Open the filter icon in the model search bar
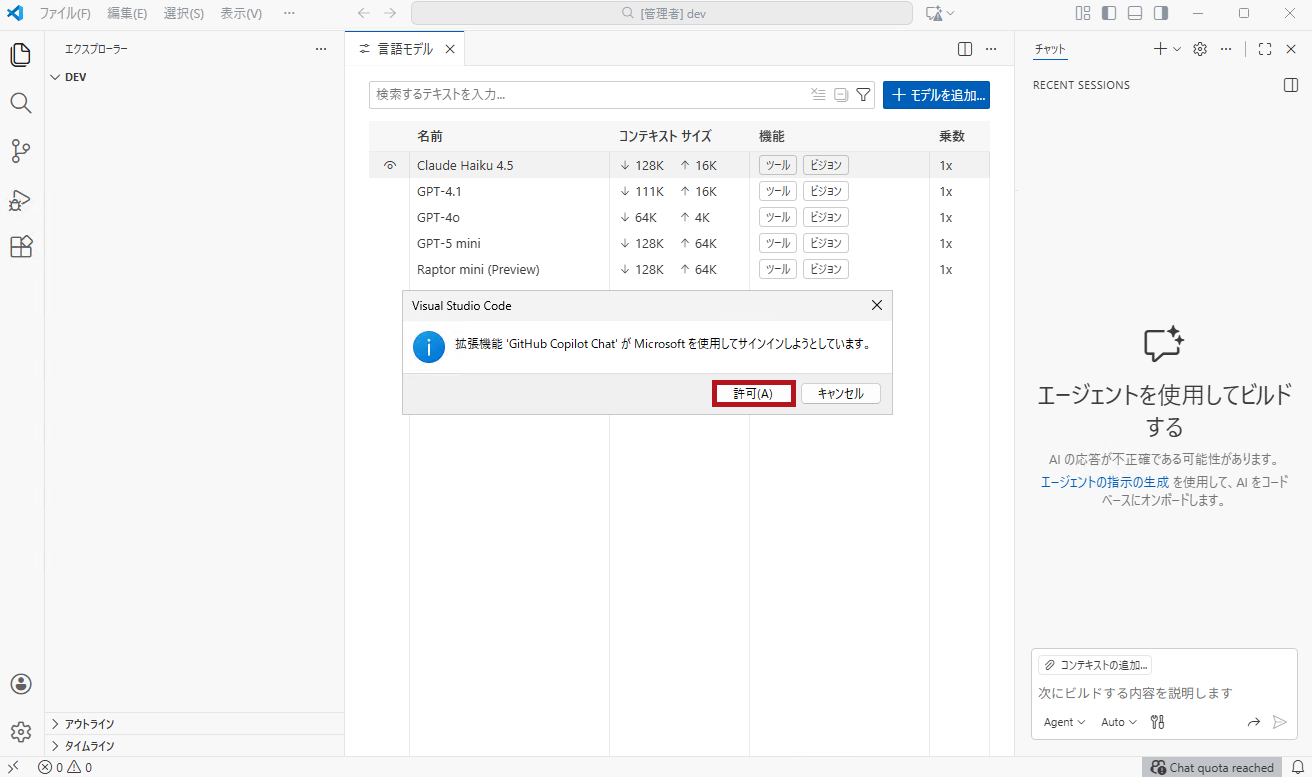This screenshot has height=777, width=1312. tap(862, 94)
